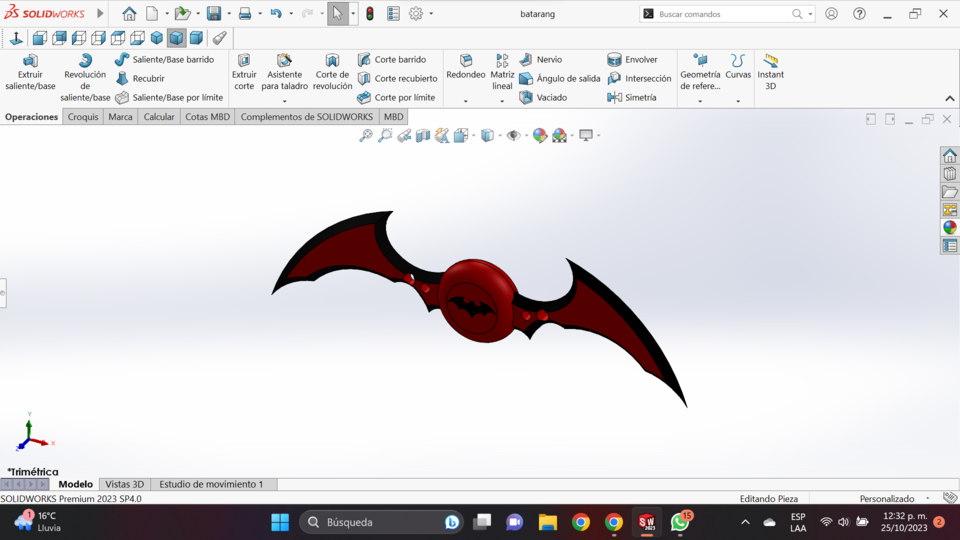Viewport: 960px width, 540px height.
Task: Expand Curvas dropdown arrow
Action: [x=738, y=101]
